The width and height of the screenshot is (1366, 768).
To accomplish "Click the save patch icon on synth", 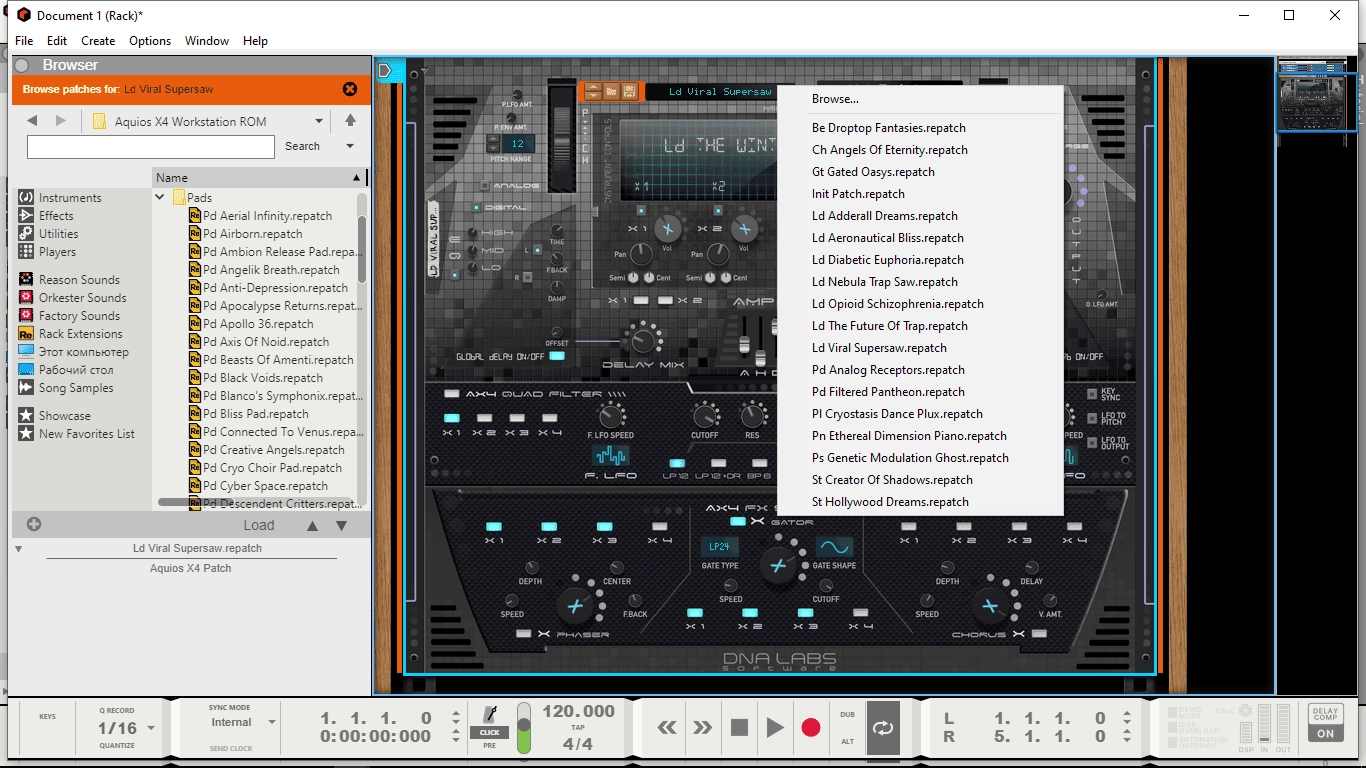I will pyautogui.click(x=629, y=91).
